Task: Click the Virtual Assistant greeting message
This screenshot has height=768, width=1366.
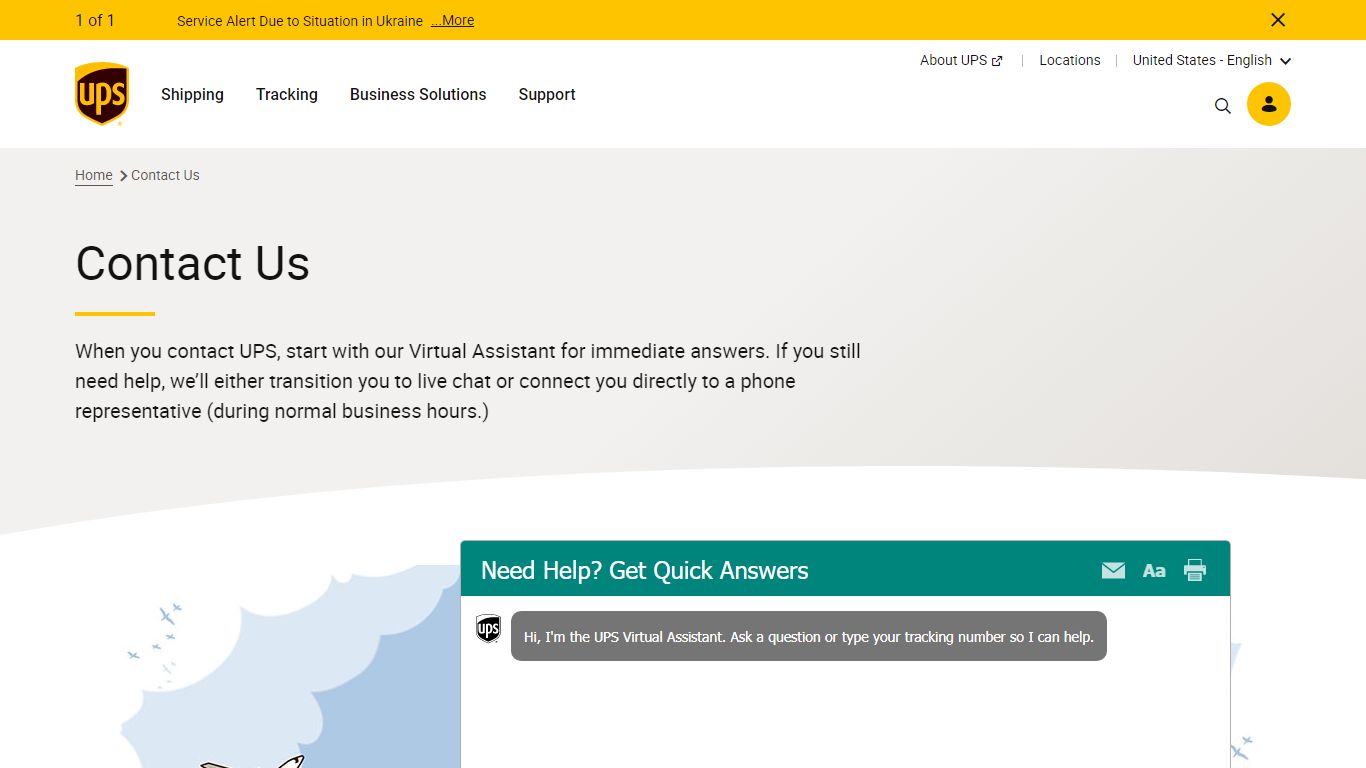Action: [x=809, y=636]
